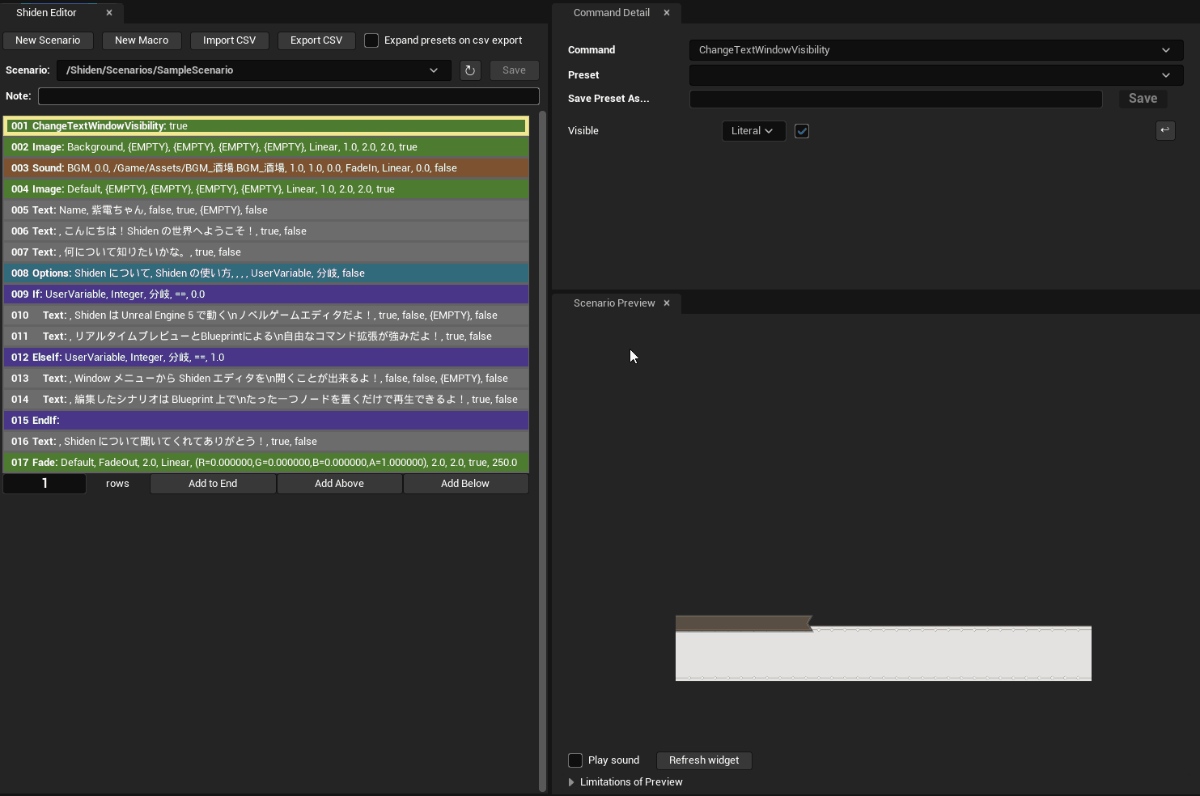Select row 005 Text Name
1200x796 pixels.
coord(266,210)
